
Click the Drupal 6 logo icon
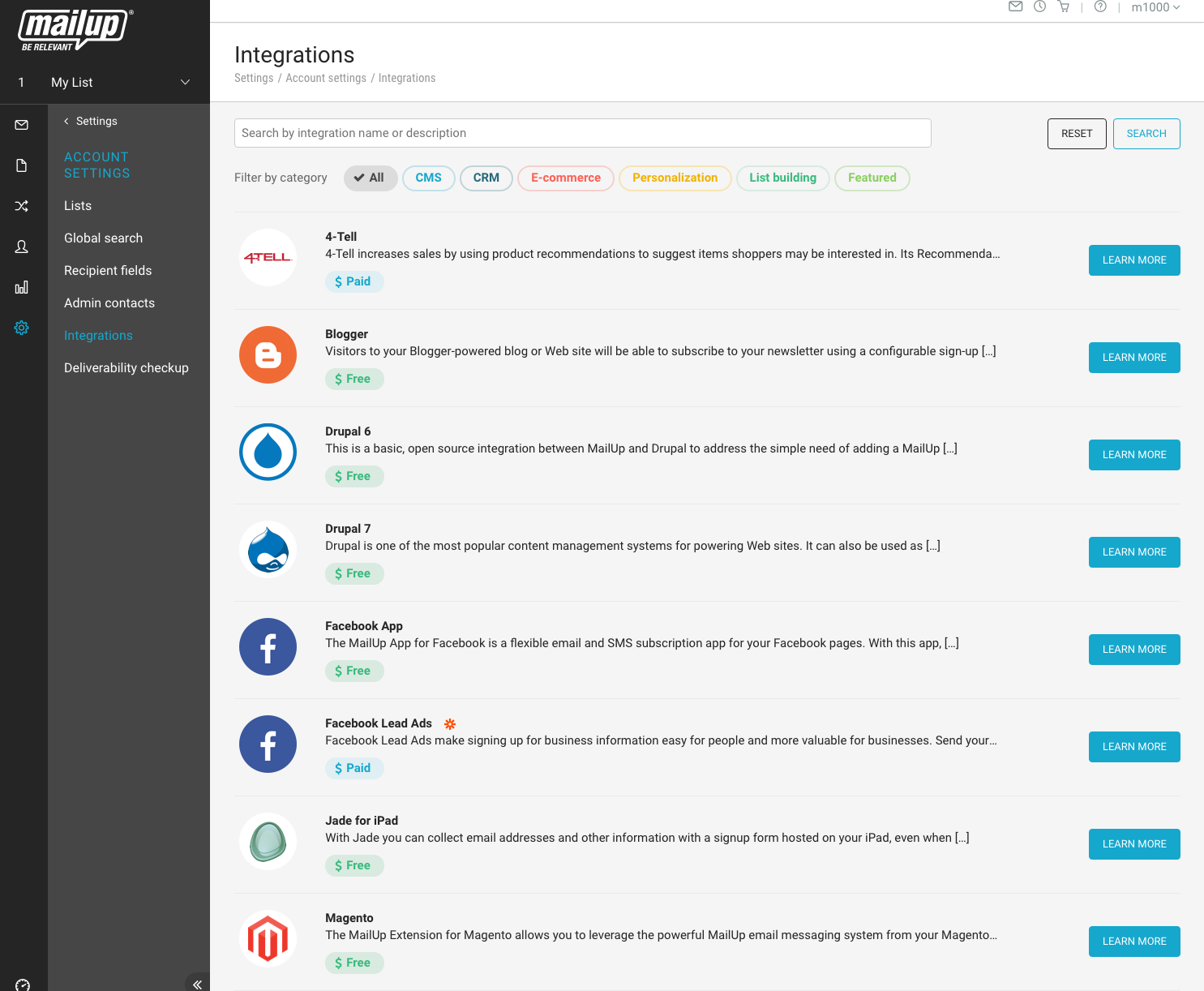268,452
